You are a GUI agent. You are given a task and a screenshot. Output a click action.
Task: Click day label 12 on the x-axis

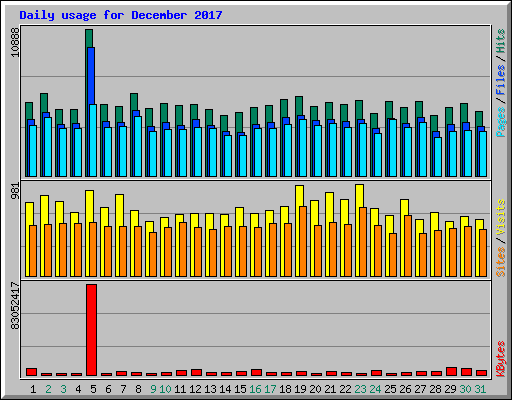click(x=195, y=389)
